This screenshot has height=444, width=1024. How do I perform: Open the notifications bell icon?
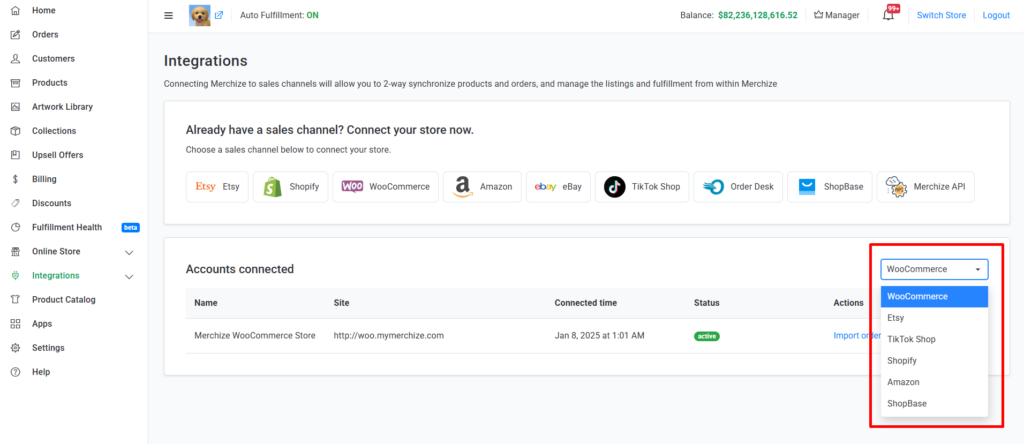pyautogui.click(x=888, y=15)
